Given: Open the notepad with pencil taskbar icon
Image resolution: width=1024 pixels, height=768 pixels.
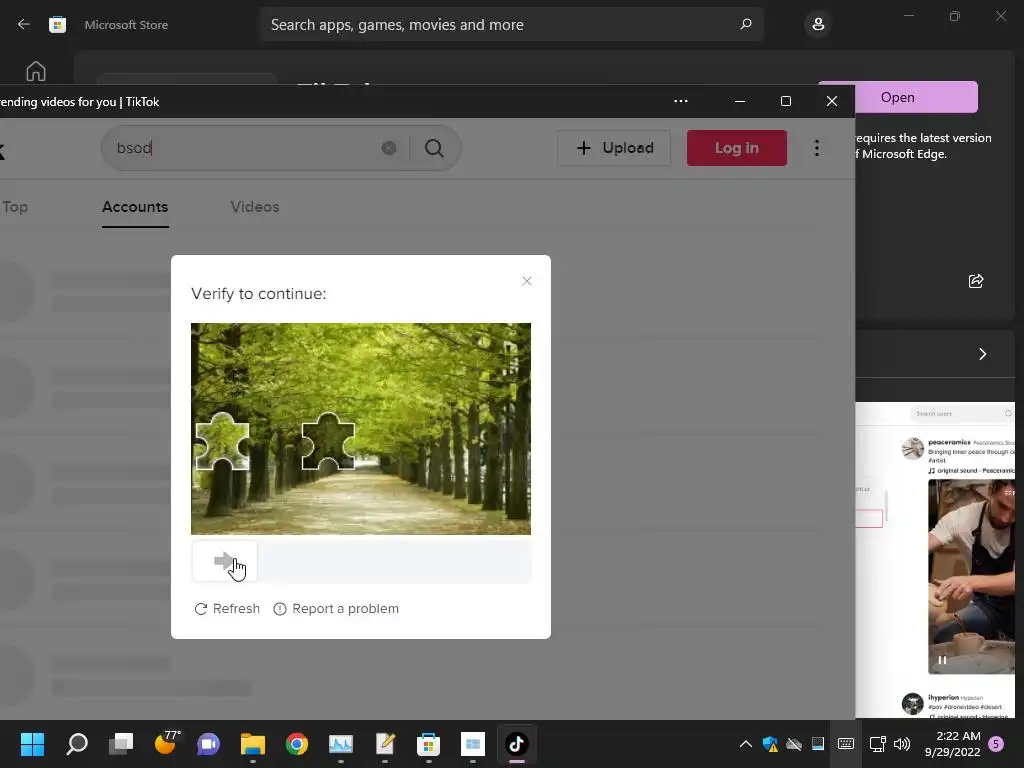Looking at the screenshot, I should (385, 744).
